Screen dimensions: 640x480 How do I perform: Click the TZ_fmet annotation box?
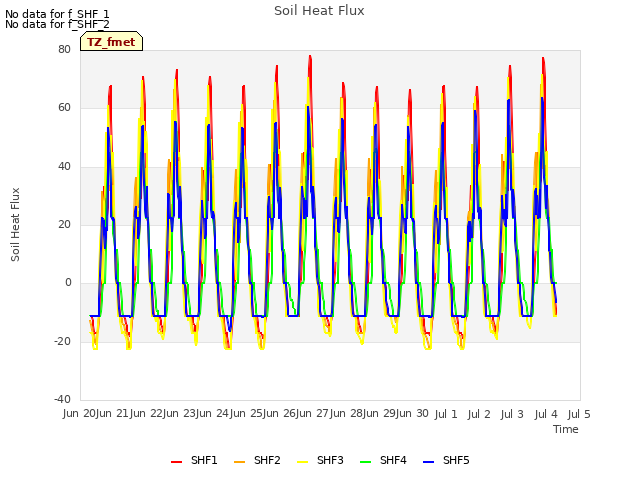(111, 42)
